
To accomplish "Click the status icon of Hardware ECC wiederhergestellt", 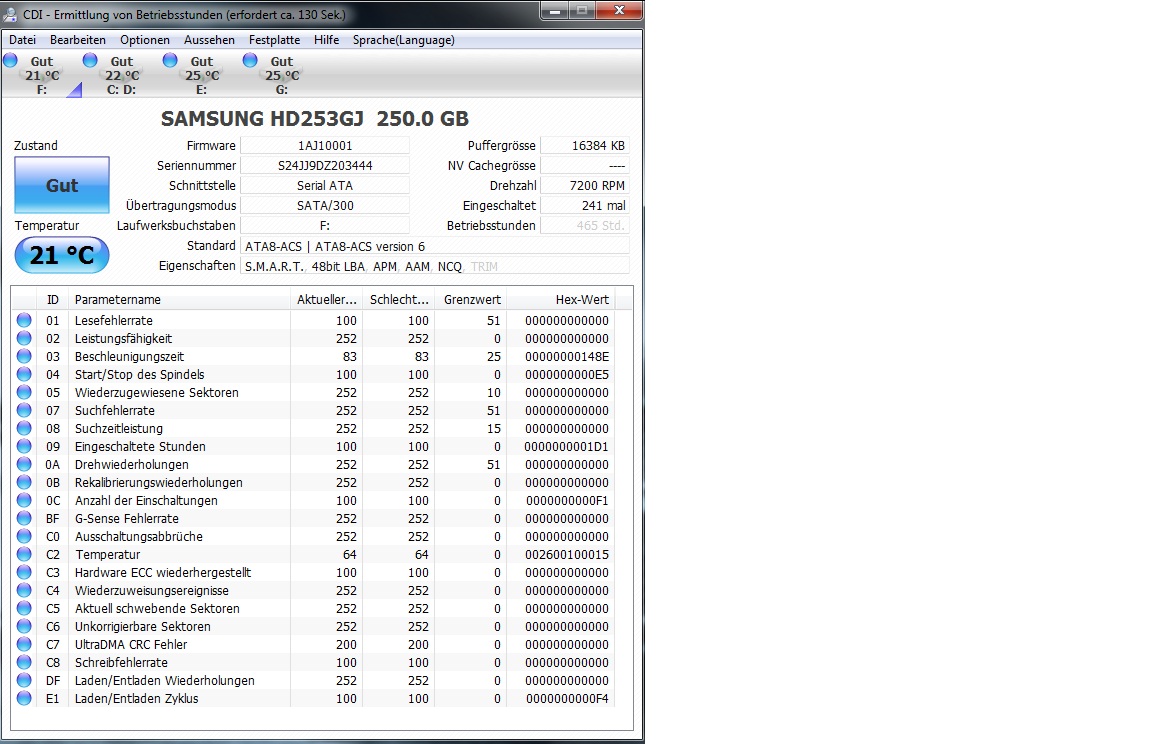I will 24,572.
